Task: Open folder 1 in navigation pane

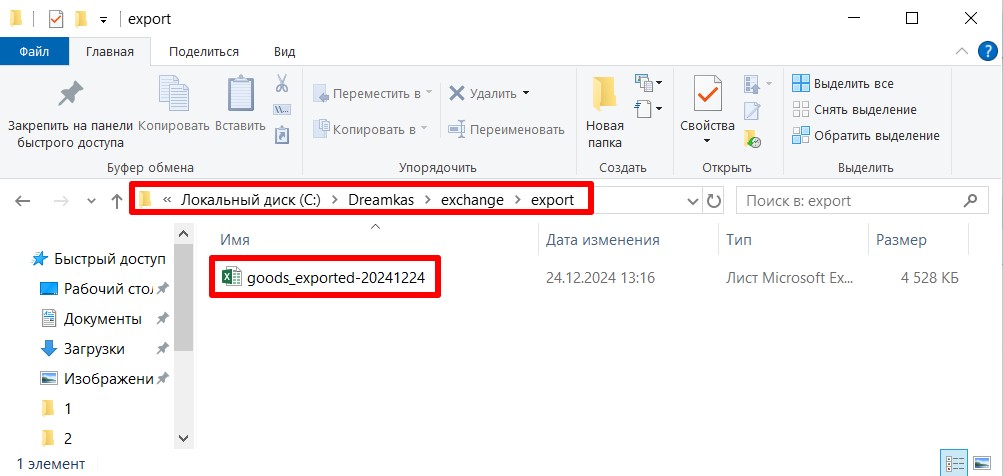Action: tap(56, 408)
